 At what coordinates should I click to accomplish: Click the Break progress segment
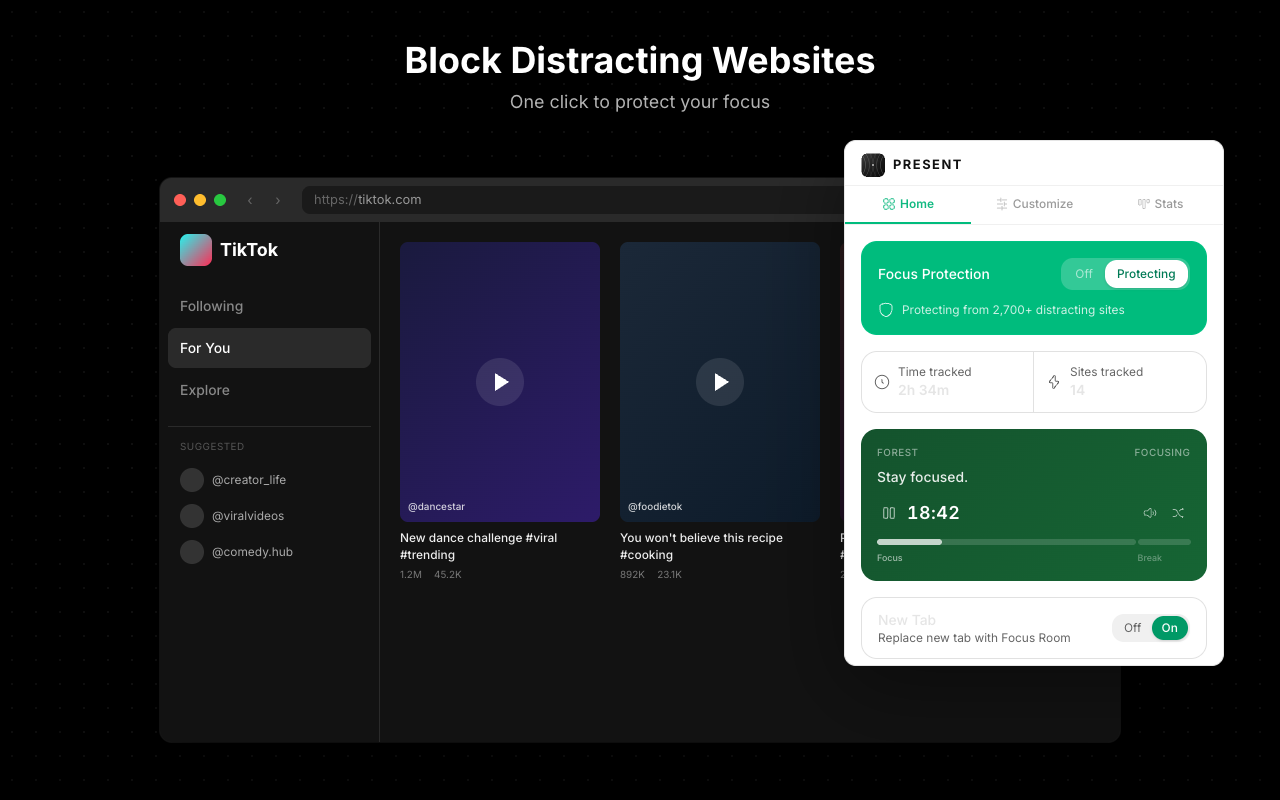click(1164, 542)
